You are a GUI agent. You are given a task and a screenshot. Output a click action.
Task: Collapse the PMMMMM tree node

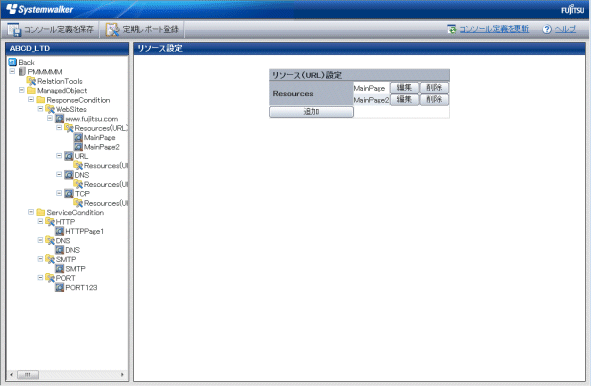coord(12,71)
